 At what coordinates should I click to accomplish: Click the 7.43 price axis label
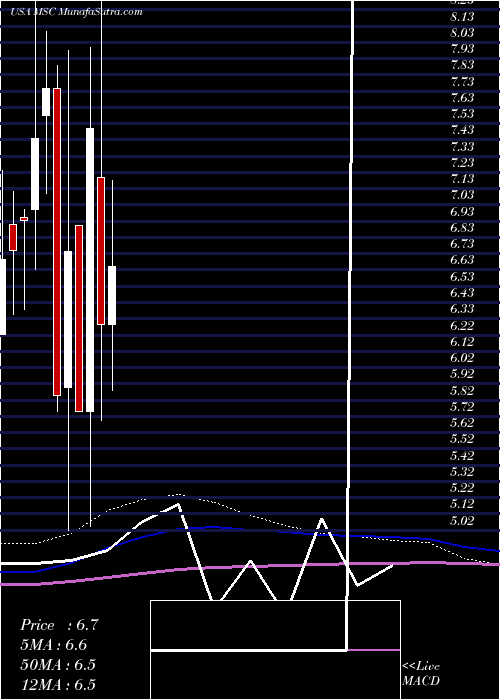coord(463,130)
